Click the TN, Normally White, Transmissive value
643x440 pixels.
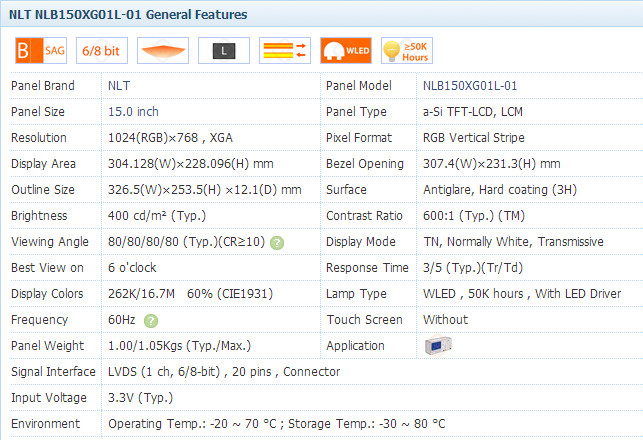(513, 242)
